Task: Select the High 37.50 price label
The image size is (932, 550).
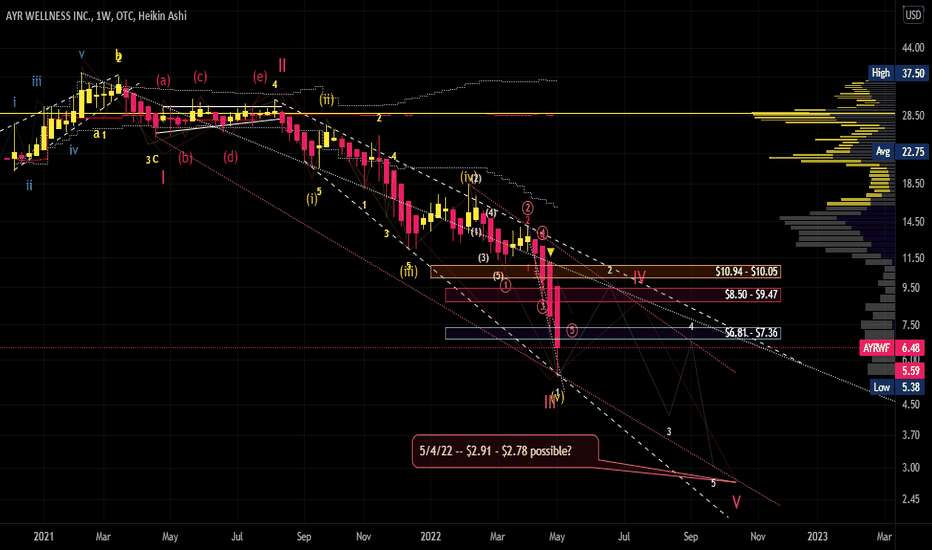Action: (898, 73)
